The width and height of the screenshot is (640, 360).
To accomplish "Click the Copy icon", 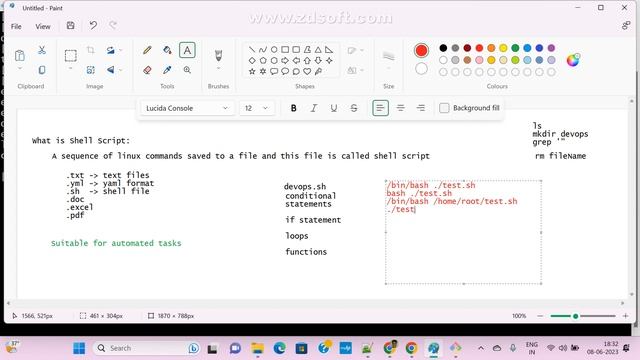I will tap(42, 70).
